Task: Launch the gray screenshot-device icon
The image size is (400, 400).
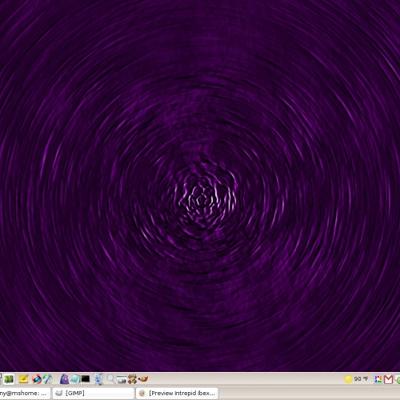Action: click(x=121, y=379)
